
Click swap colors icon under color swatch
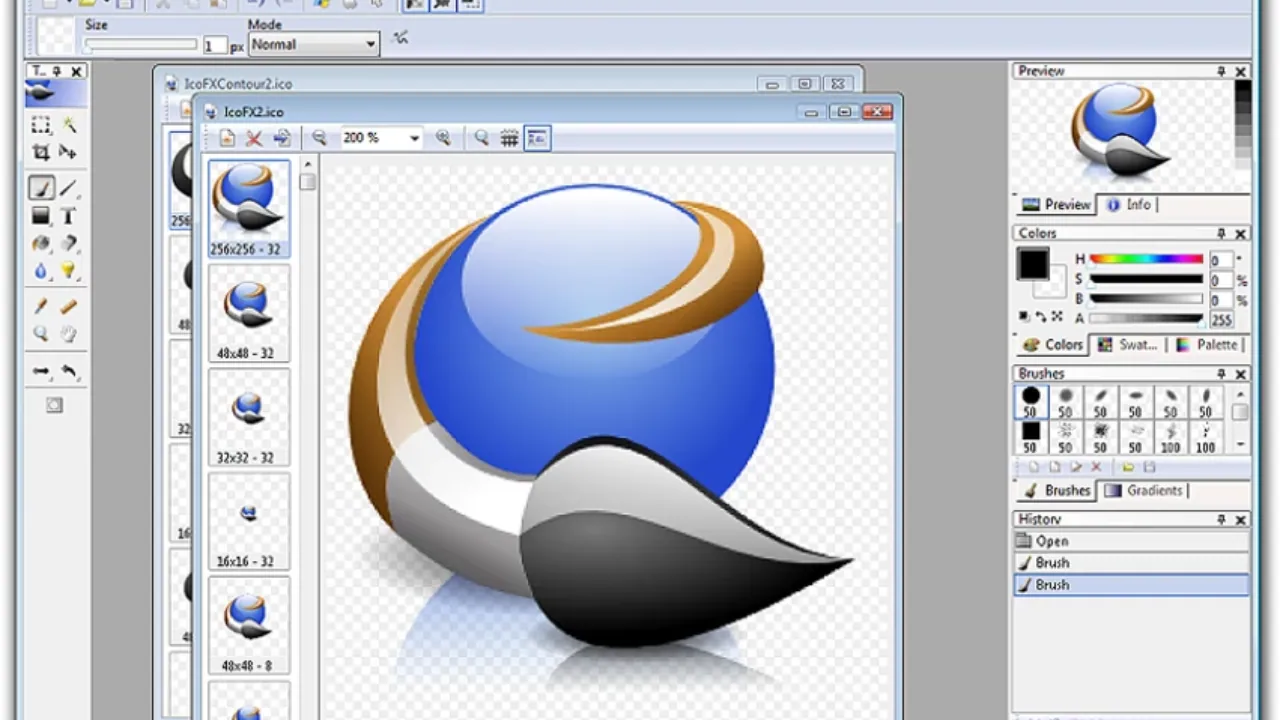point(1040,317)
